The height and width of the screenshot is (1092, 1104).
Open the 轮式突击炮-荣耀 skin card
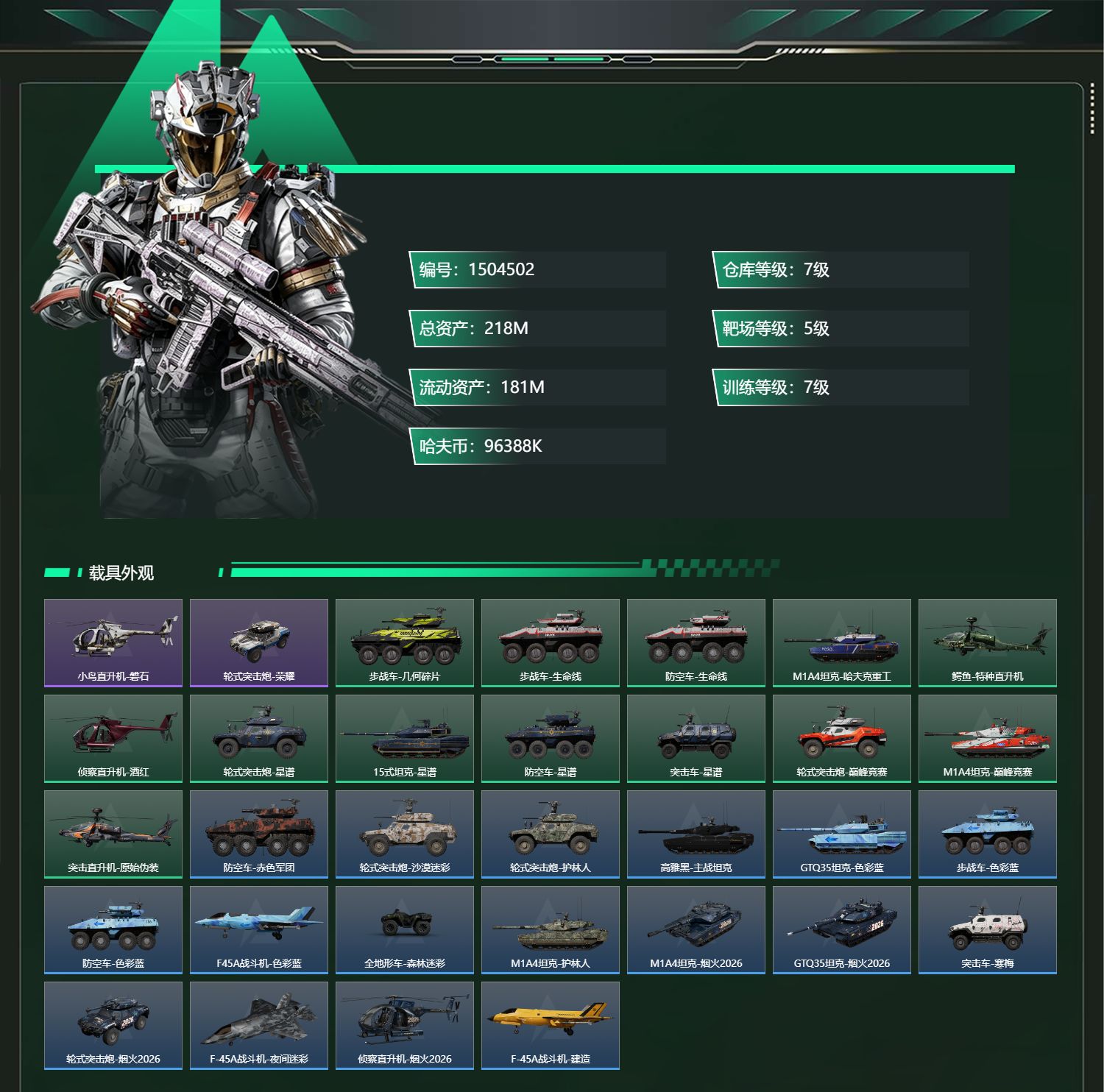click(259, 643)
